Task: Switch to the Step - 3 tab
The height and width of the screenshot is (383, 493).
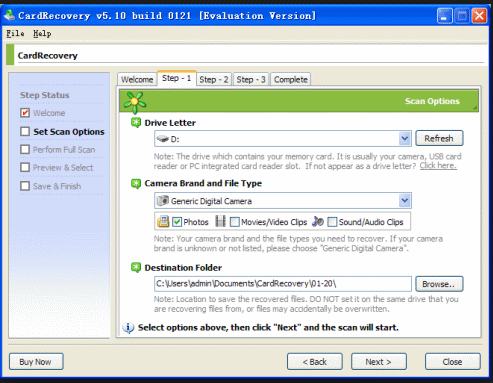Action: coord(251,79)
